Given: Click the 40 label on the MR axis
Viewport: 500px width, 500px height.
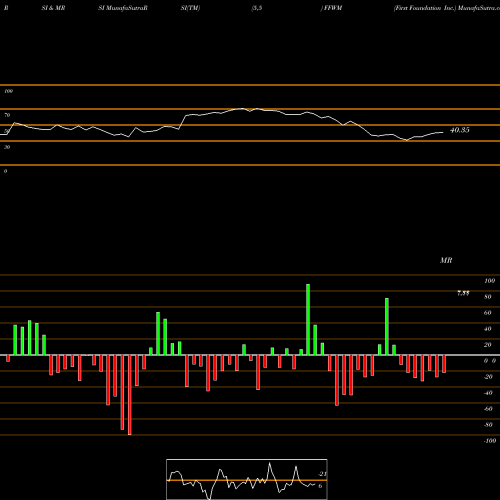Looking at the screenshot, I should click(488, 329).
